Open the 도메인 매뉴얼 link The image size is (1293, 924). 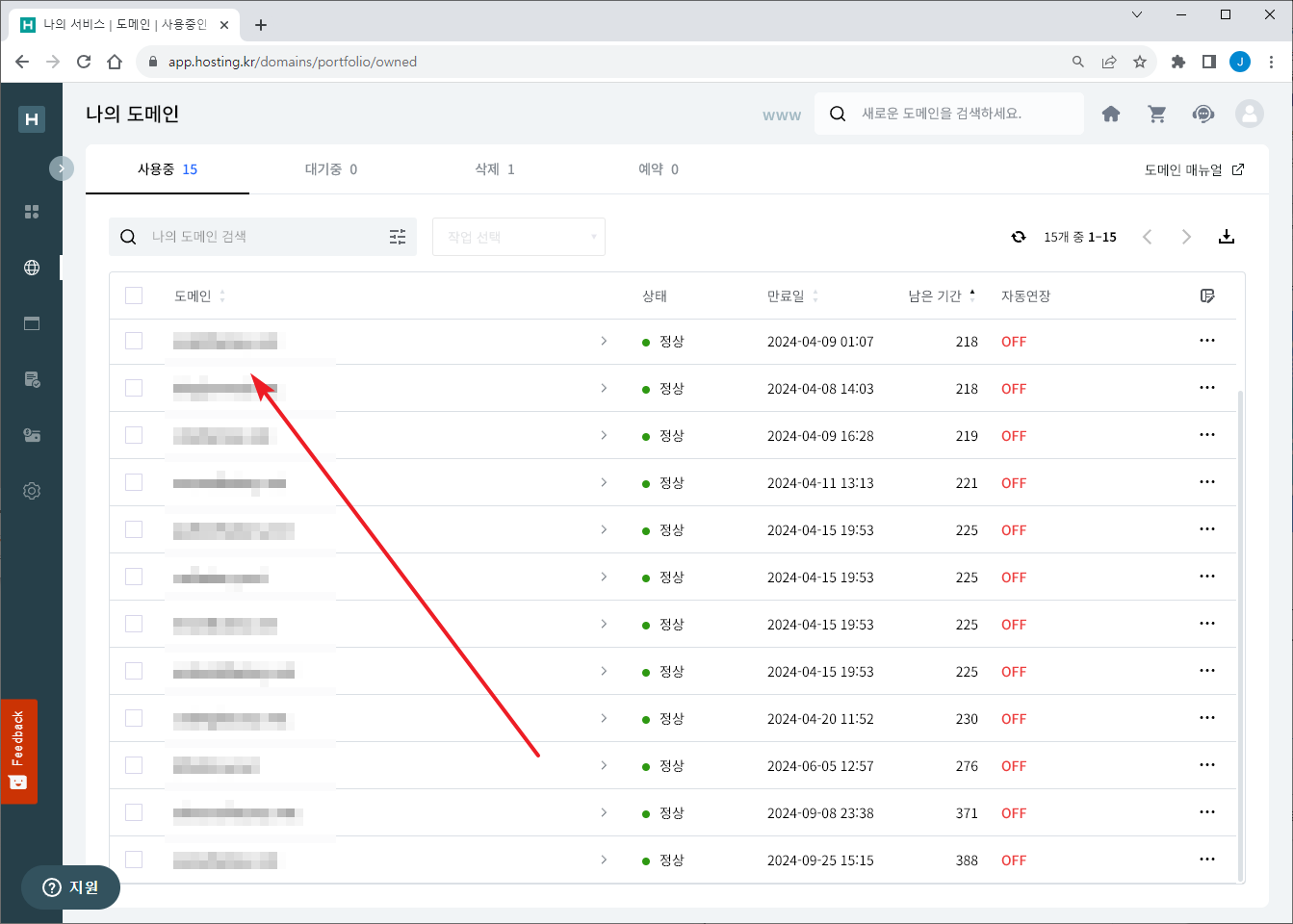(x=1194, y=169)
